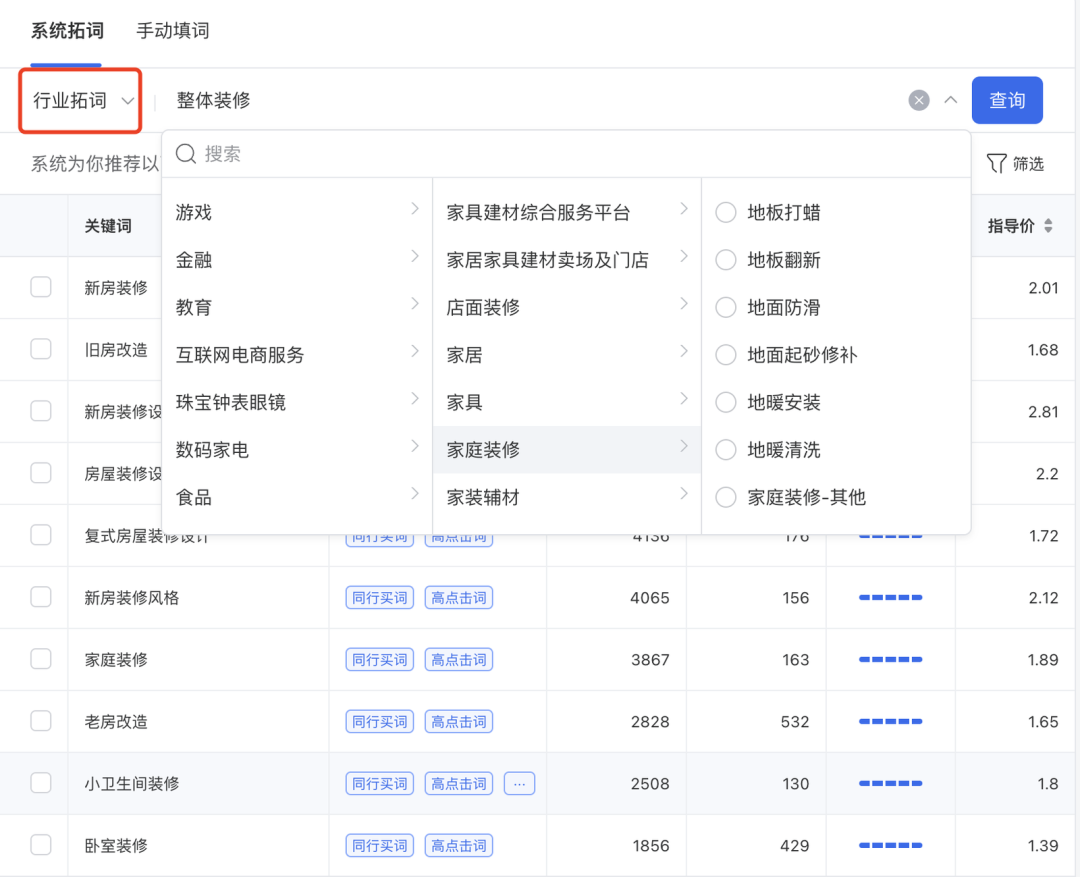1080x877 pixels.
Task: Click the 筛选 filter icon
Action: [996, 163]
